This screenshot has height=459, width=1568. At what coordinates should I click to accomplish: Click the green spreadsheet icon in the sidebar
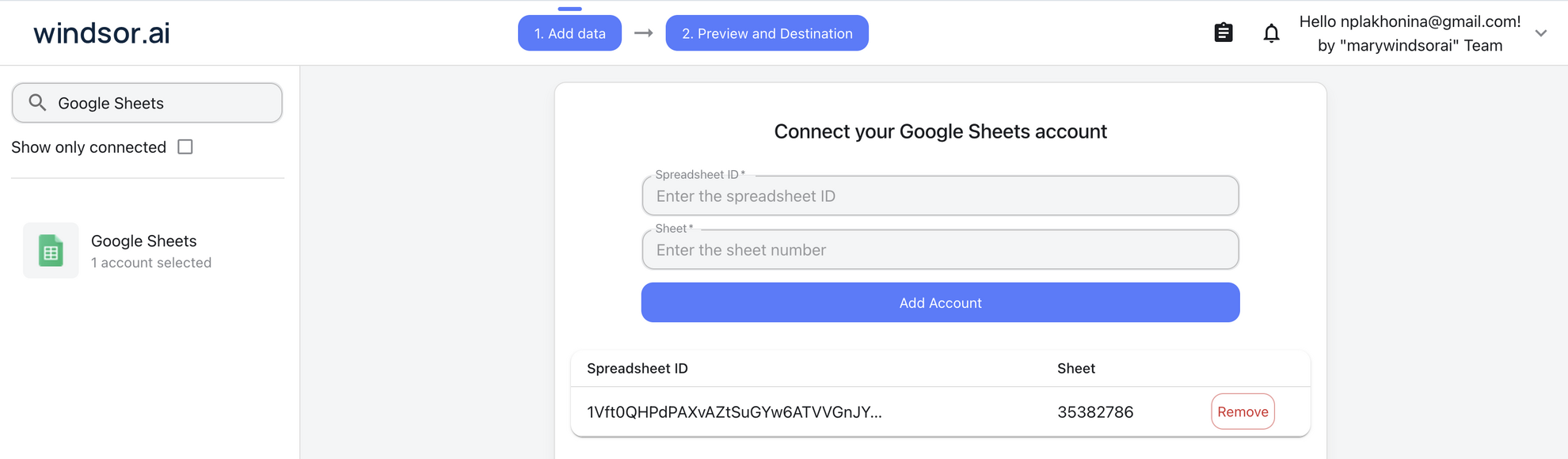[x=50, y=250]
